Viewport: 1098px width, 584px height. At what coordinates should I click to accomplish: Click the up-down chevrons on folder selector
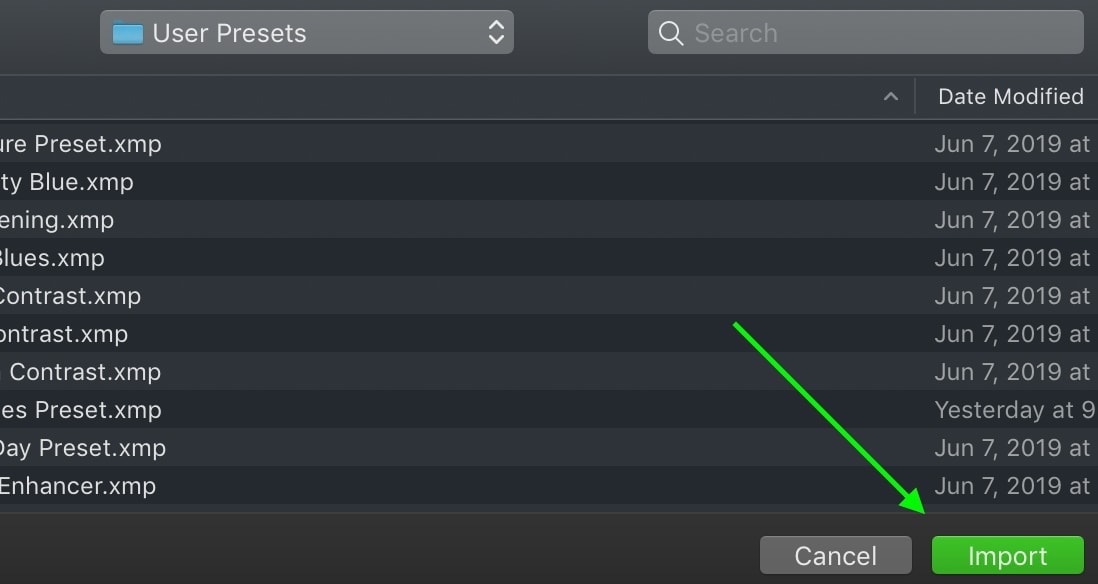496,32
